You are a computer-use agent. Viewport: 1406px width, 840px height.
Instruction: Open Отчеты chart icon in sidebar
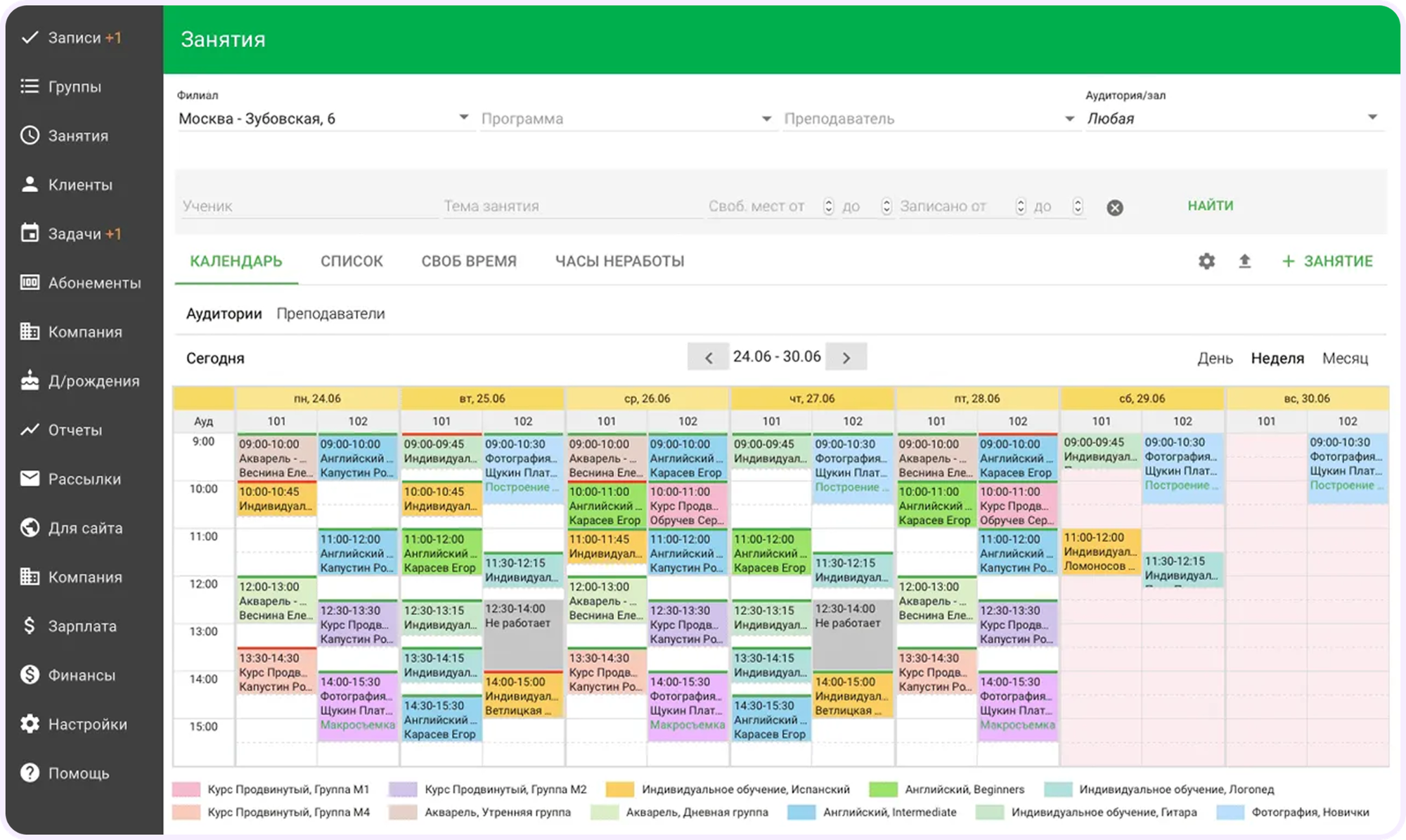(x=30, y=429)
